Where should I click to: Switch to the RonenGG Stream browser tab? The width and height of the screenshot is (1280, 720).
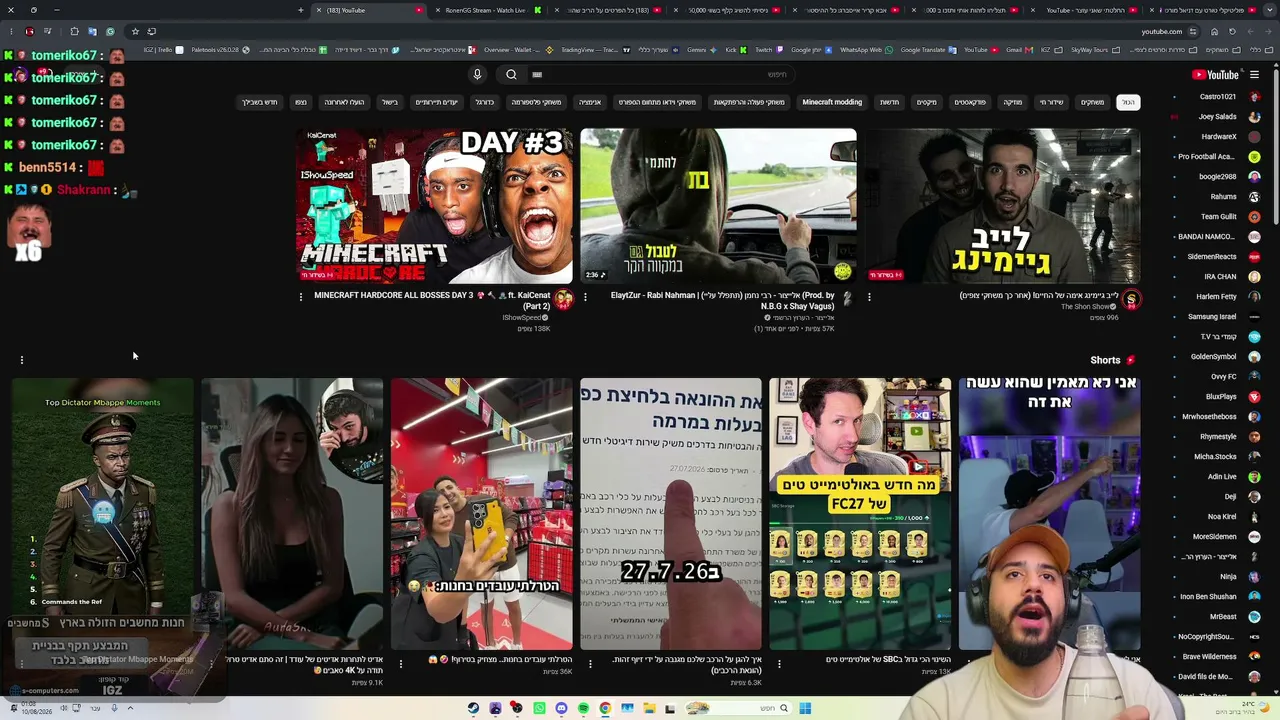coord(490,10)
